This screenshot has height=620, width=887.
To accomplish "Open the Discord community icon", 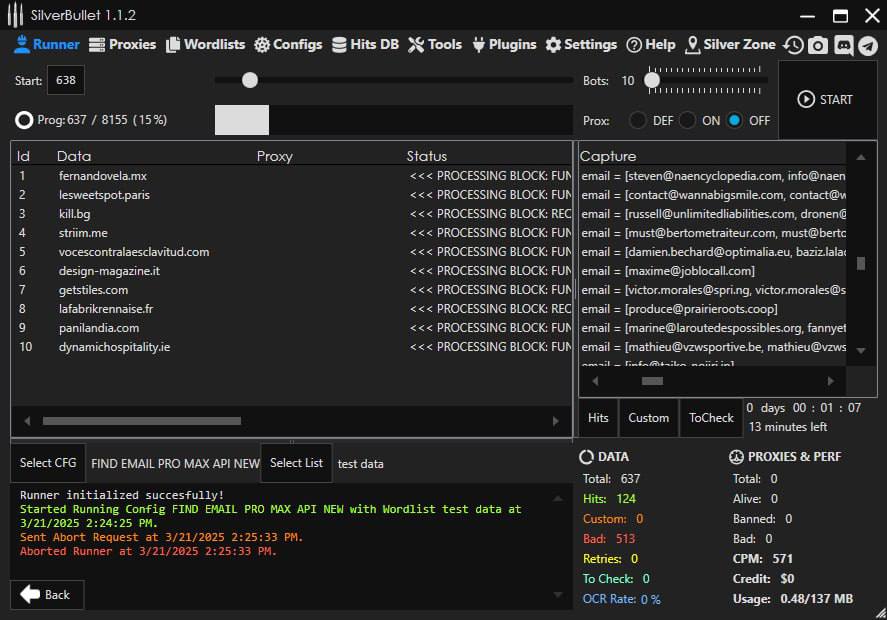I will point(844,45).
